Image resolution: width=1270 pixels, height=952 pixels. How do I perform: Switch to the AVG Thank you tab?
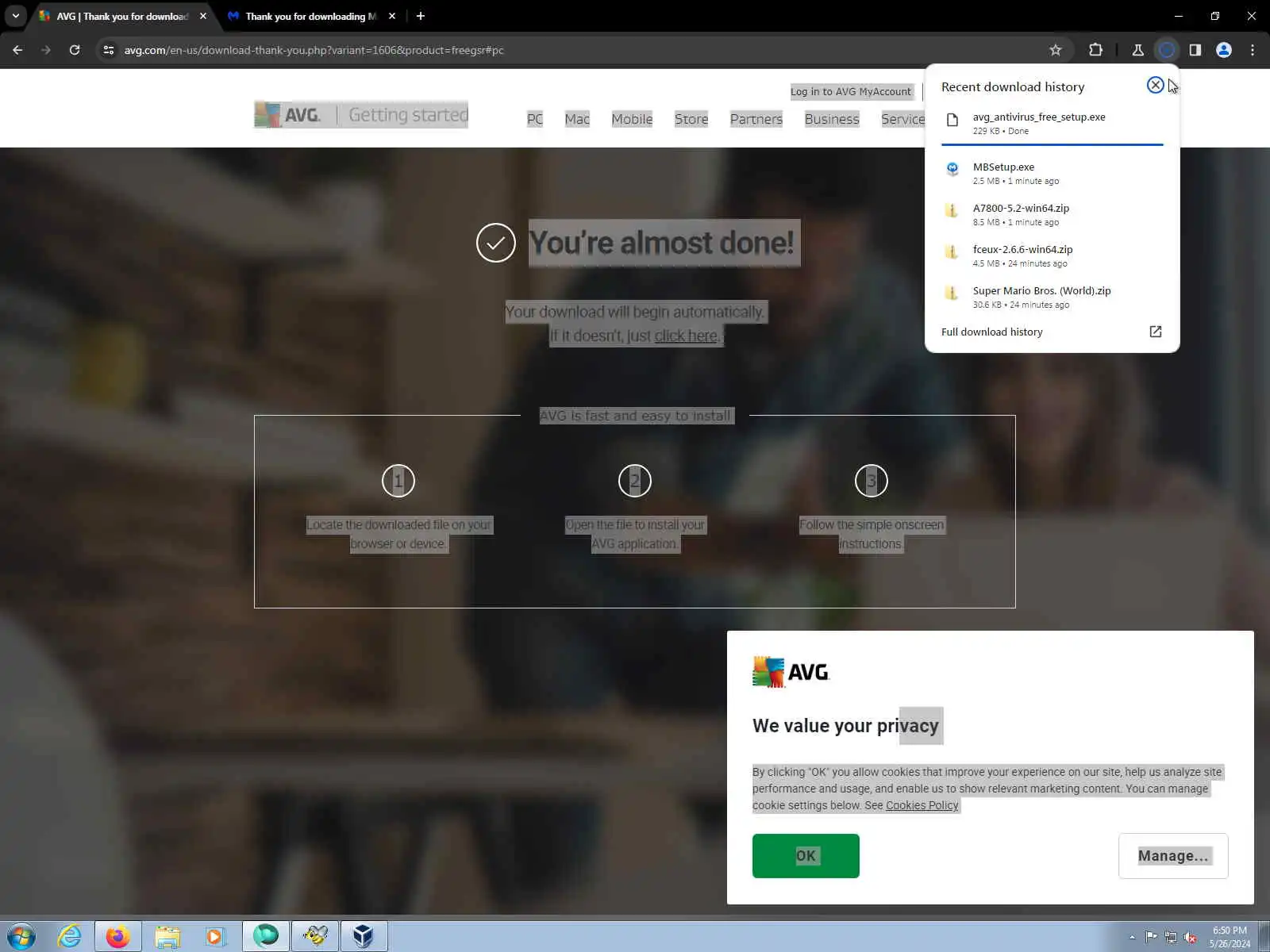(122, 16)
